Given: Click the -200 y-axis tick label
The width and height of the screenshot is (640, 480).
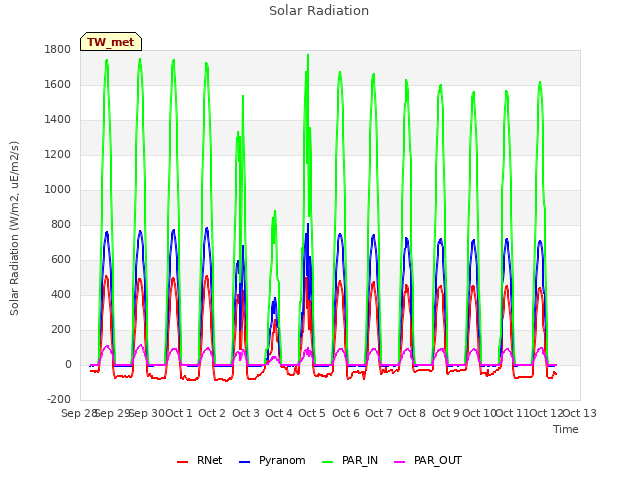Looking at the screenshot, I should coord(59,400).
